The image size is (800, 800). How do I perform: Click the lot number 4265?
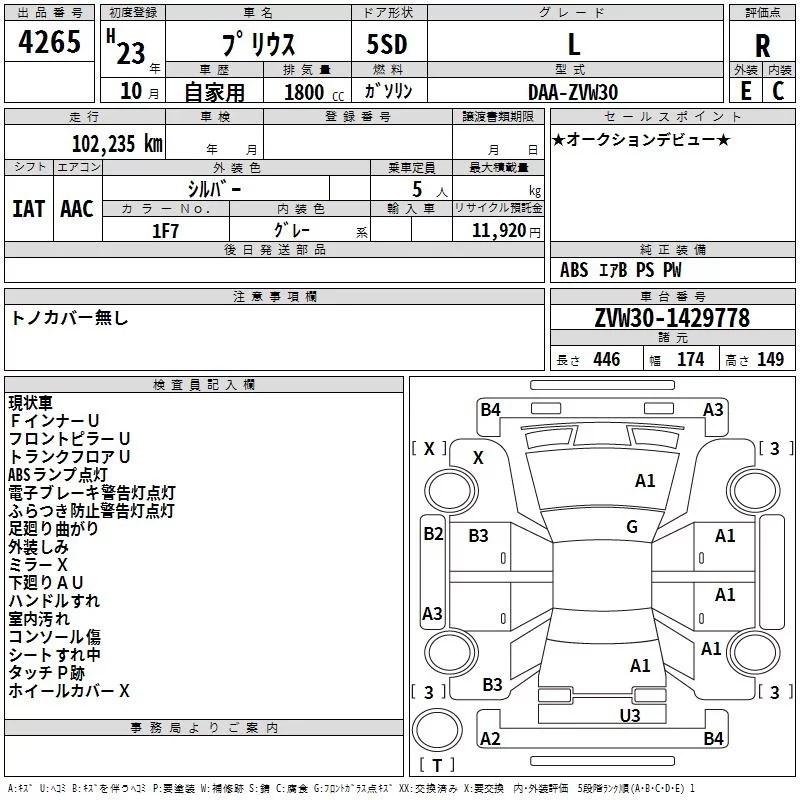pyautogui.click(x=49, y=42)
